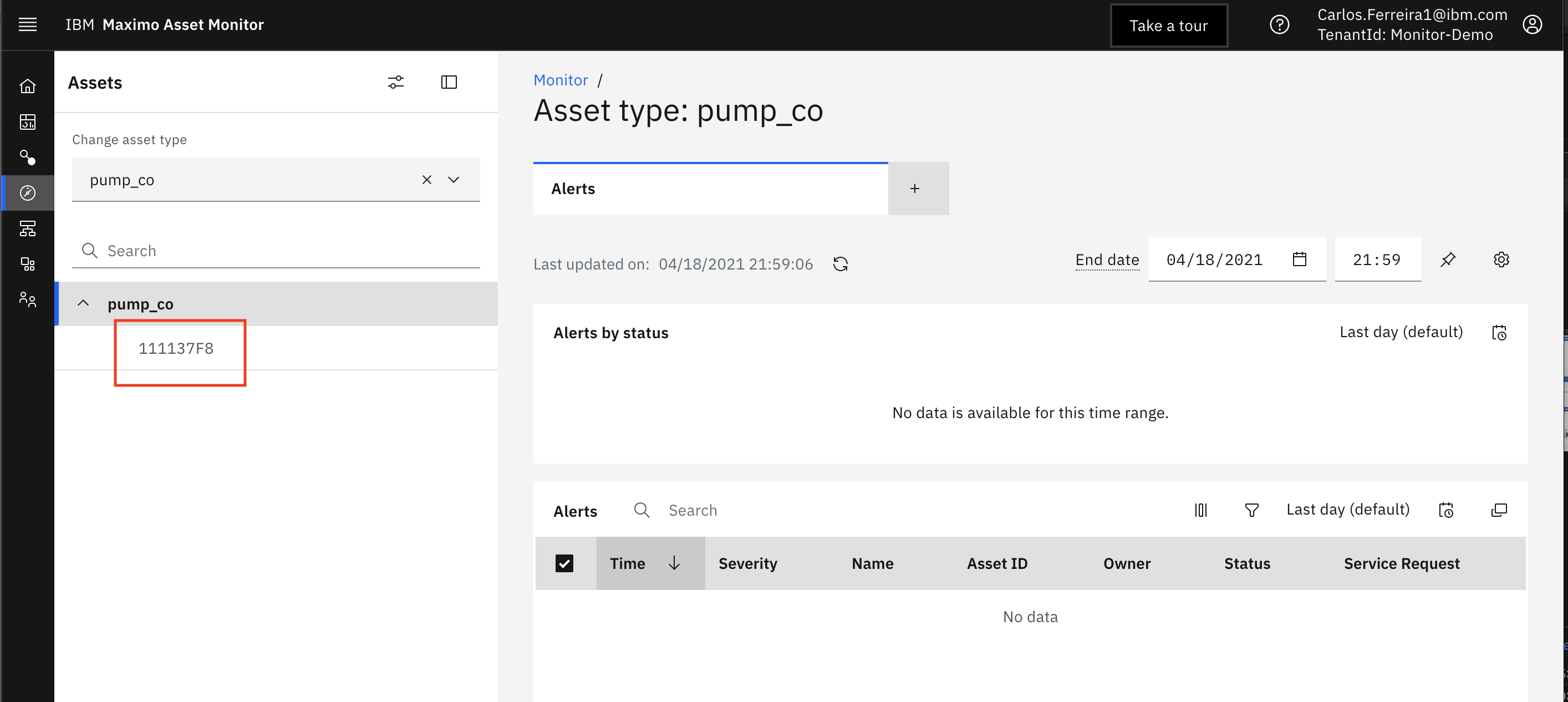Select asset 111137F8 in the tree
This screenshot has height=702, width=1568.
(x=176, y=348)
